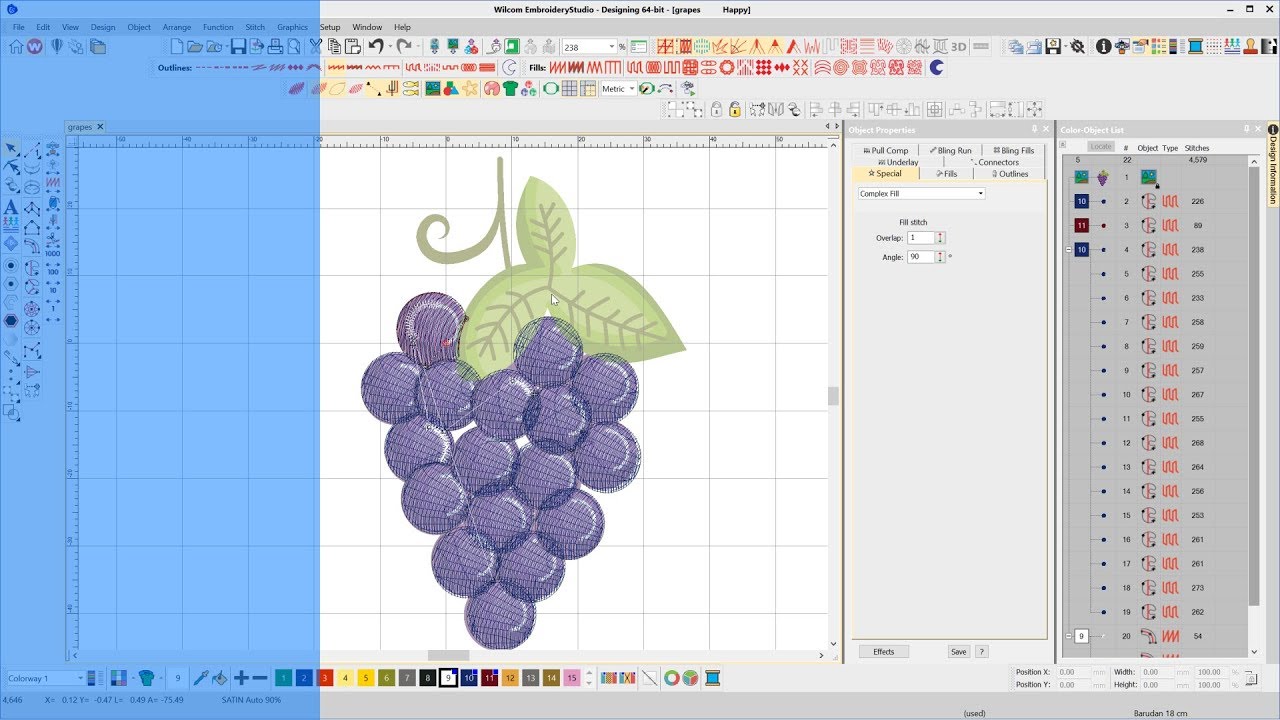Click the Effects button
This screenshot has height=720, width=1280.
[x=884, y=651]
